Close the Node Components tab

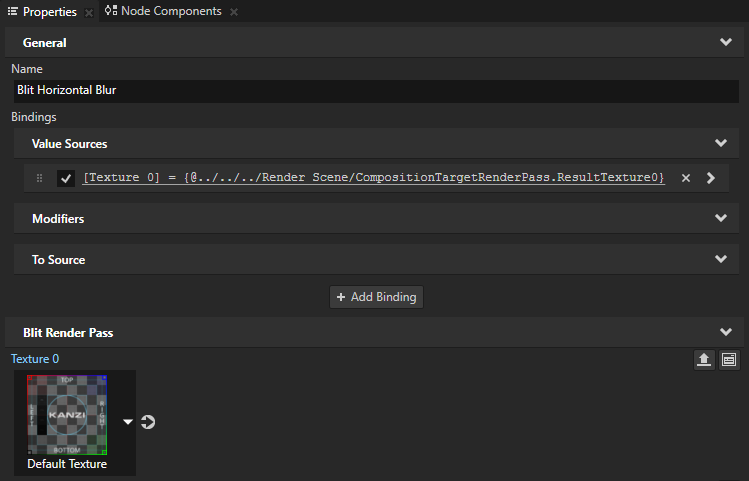[x=234, y=12]
